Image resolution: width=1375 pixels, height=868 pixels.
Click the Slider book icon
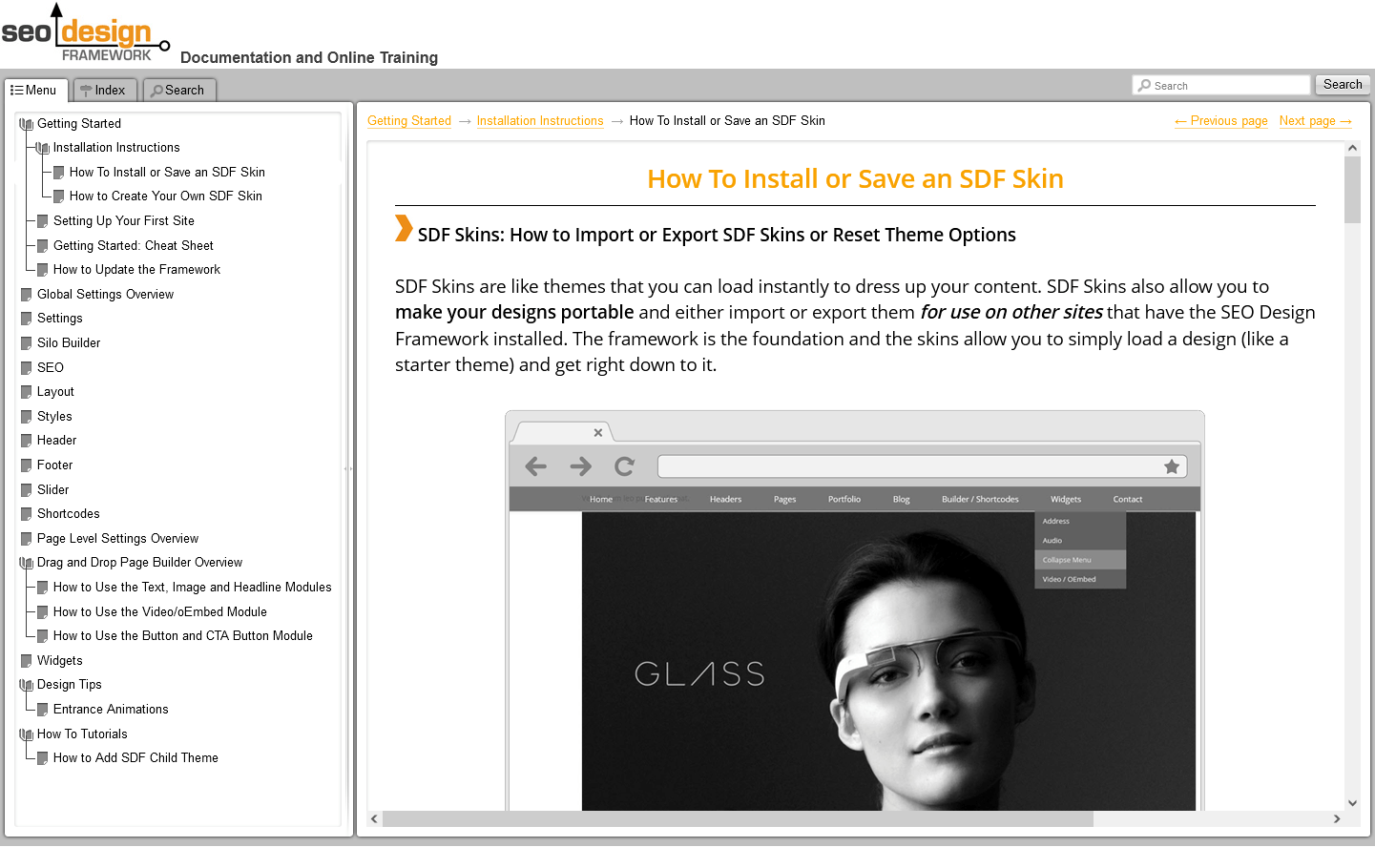pyautogui.click(x=27, y=490)
